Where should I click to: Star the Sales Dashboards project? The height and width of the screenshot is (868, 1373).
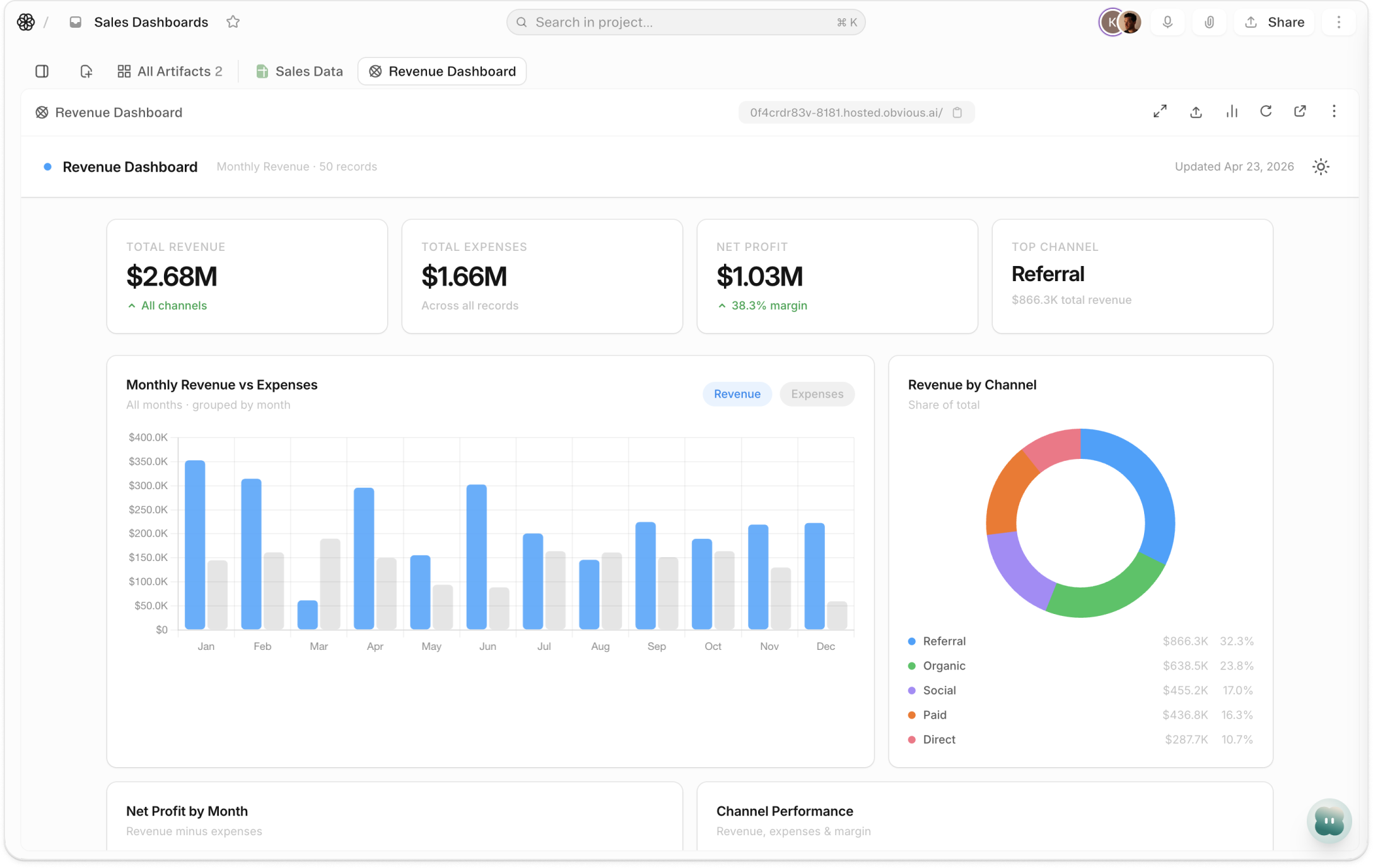pos(233,22)
